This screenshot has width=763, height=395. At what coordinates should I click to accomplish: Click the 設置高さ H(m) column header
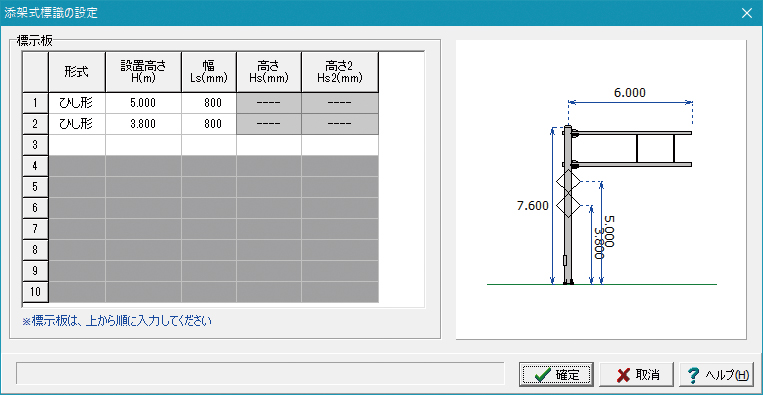click(144, 72)
